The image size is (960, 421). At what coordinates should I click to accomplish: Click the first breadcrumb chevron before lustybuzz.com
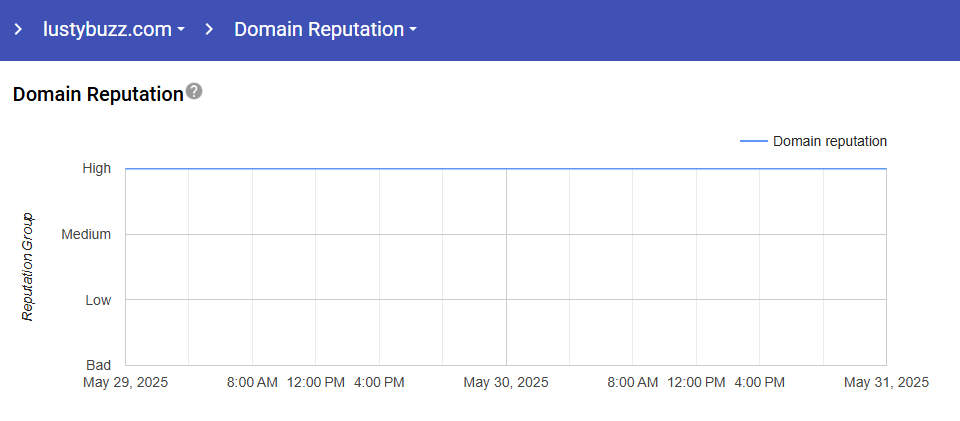18,29
